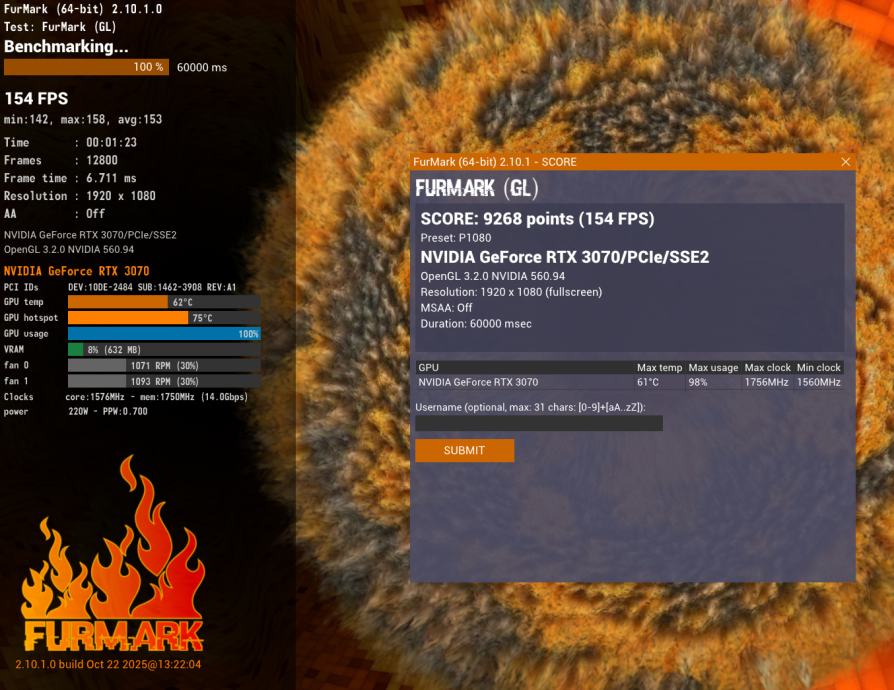Click the 1756MHz table cell
Viewport: 894px width, 690px height.
click(x=766, y=382)
